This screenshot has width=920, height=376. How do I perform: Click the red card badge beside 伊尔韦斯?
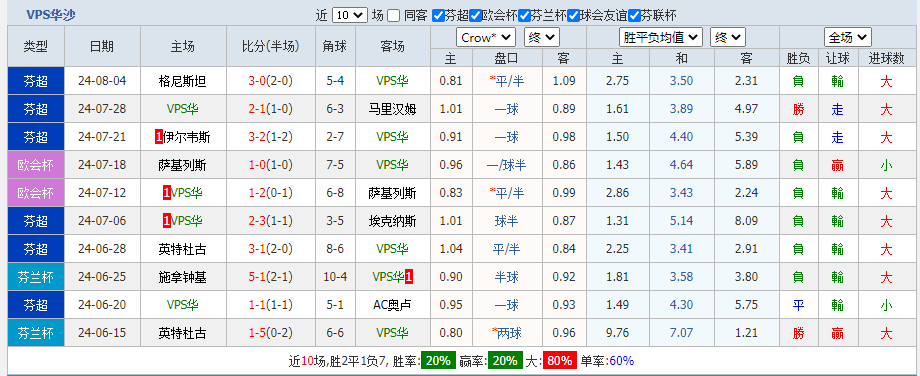point(158,137)
